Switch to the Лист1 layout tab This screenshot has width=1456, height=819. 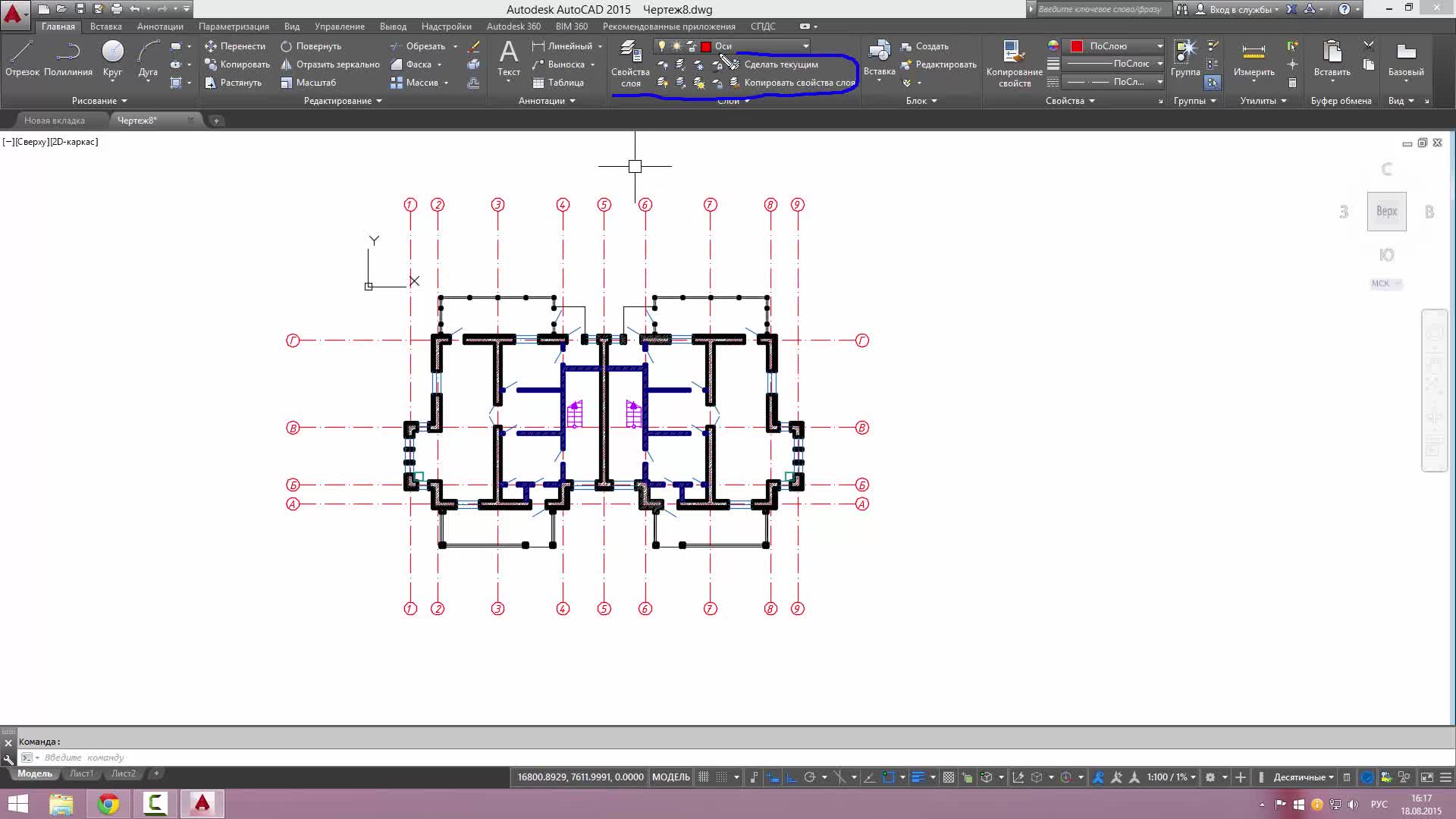pos(81,774)
